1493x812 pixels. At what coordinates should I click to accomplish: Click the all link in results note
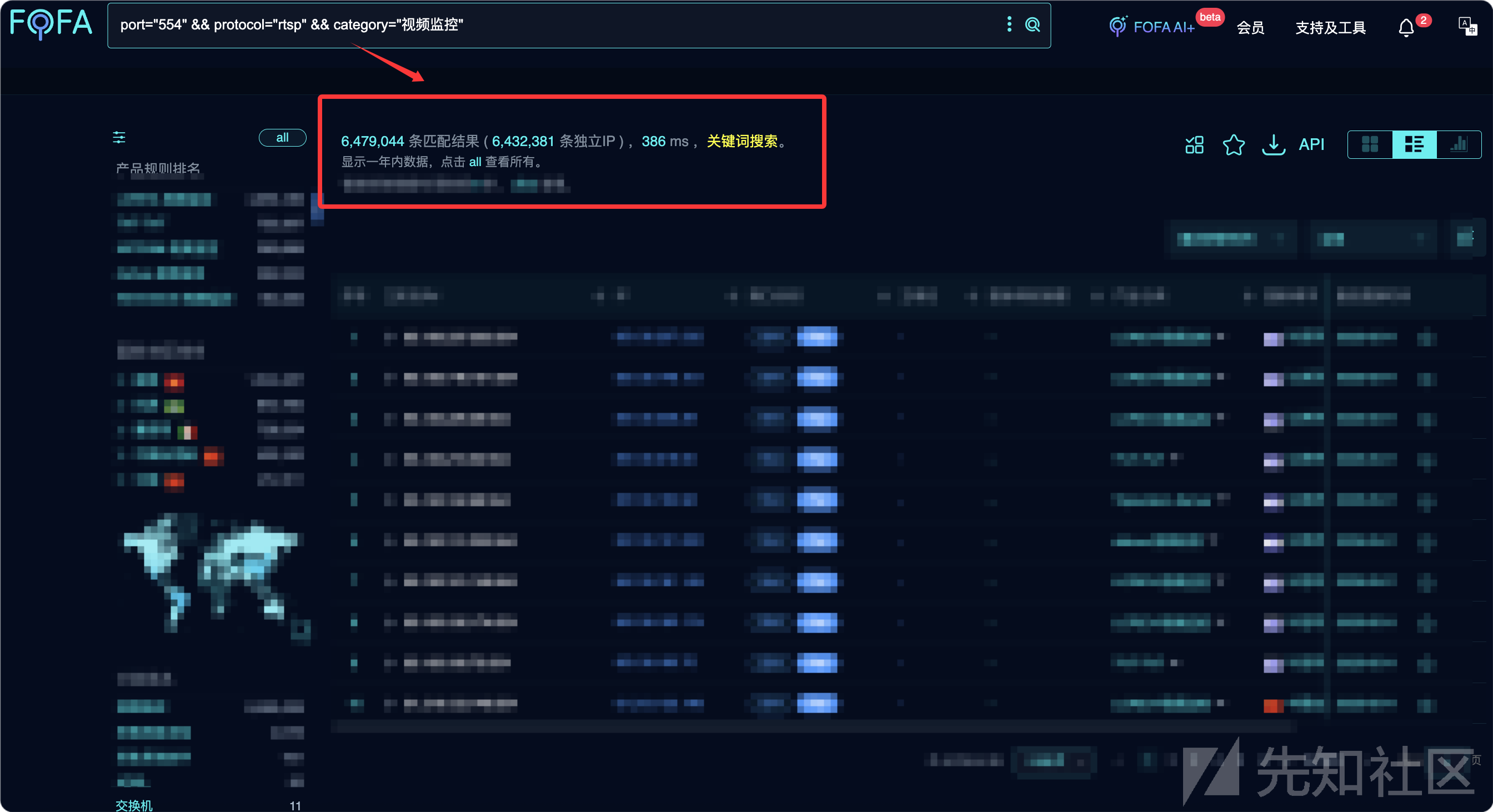point(475,162)
